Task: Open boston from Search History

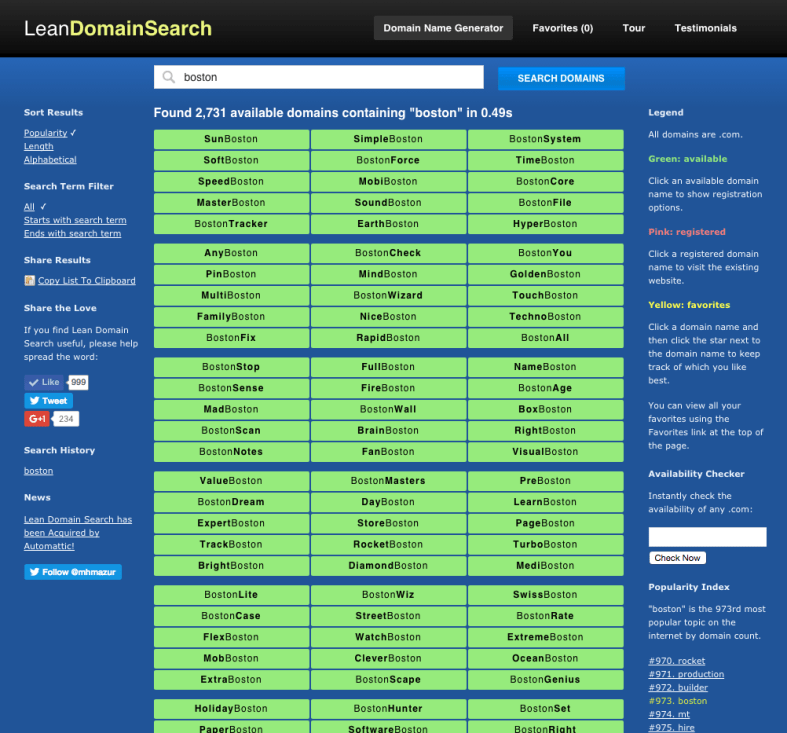Action: [x=38, y=470]
